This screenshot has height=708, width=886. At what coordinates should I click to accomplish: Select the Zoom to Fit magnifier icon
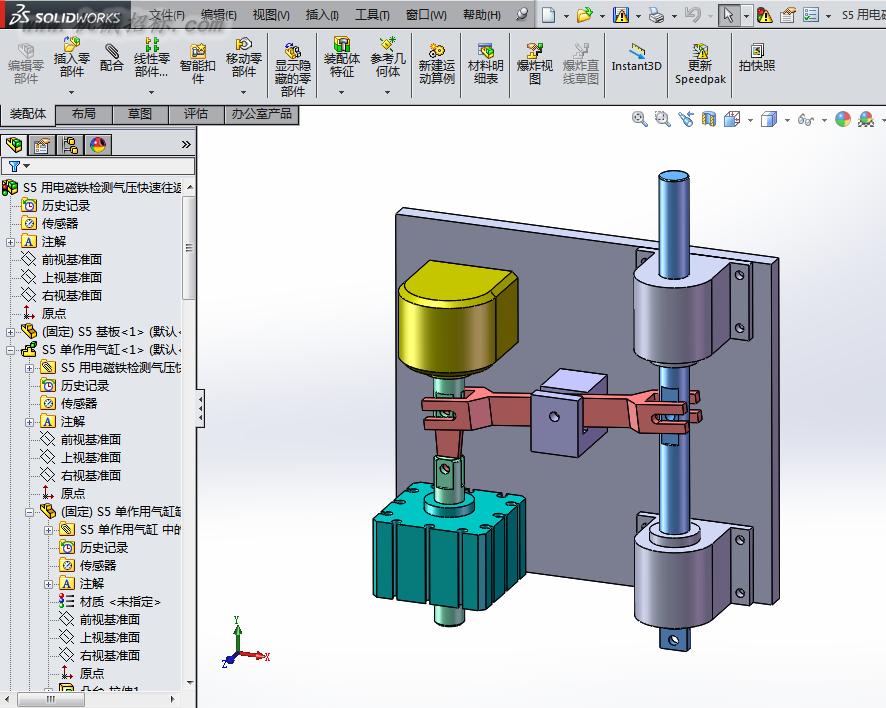click(639, 119)
